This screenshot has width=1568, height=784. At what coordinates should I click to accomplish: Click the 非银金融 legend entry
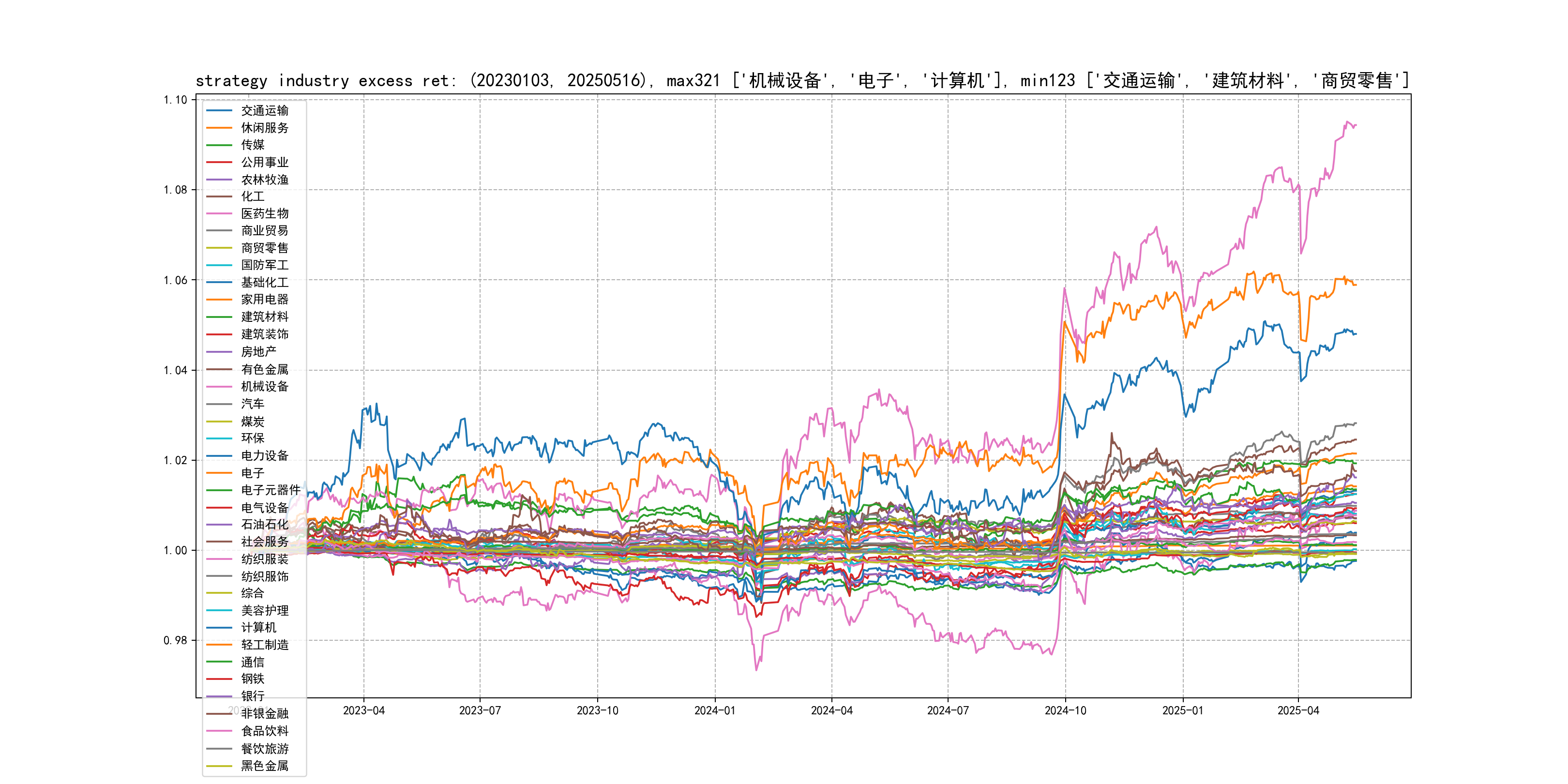click(264, 713)
